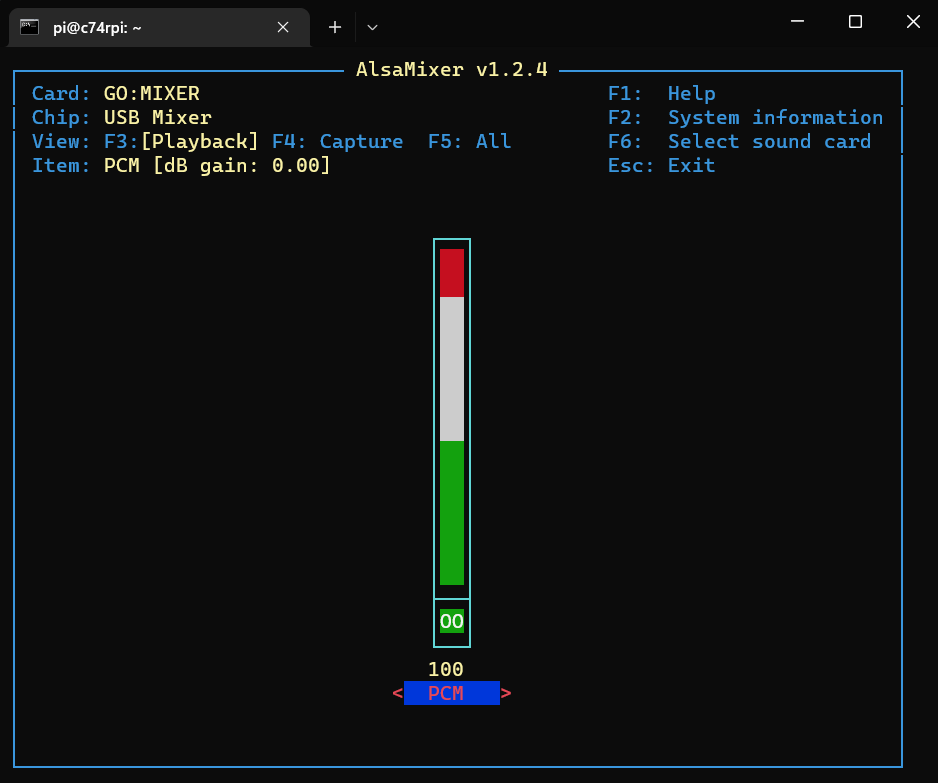Viewport: 938px width, 783px height.
Task: Switch to F5 All view
Action: point(470,141)
